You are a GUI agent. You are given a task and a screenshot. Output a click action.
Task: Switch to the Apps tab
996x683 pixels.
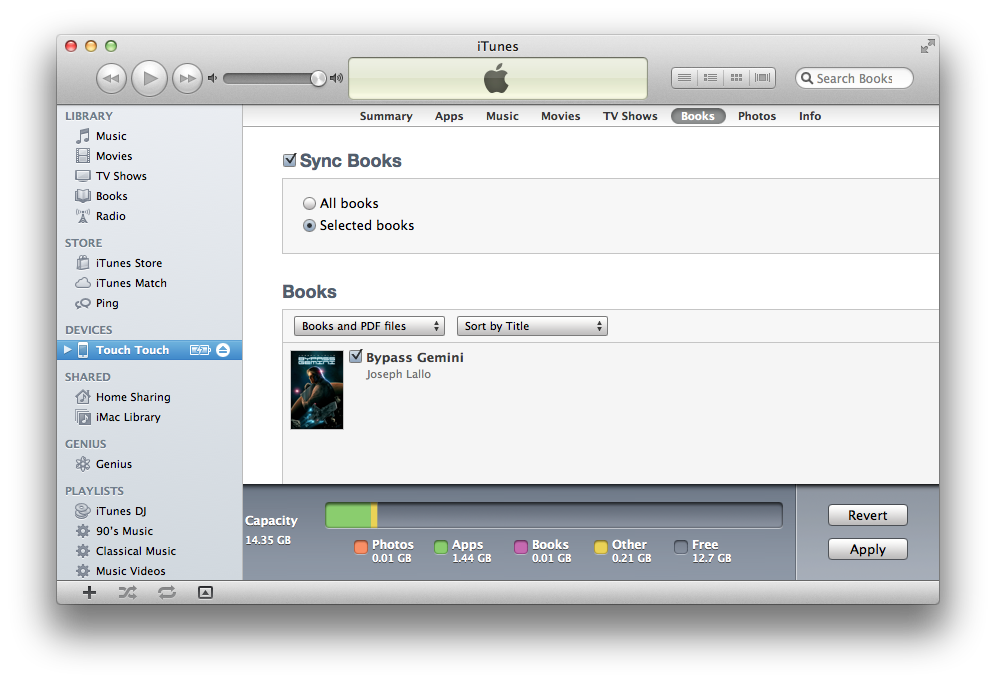449,116
